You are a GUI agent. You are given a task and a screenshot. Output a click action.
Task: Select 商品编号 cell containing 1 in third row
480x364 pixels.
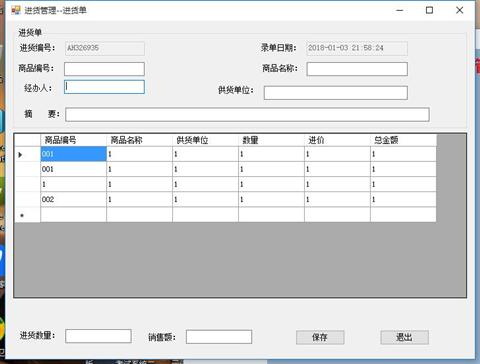coord(73,184)
